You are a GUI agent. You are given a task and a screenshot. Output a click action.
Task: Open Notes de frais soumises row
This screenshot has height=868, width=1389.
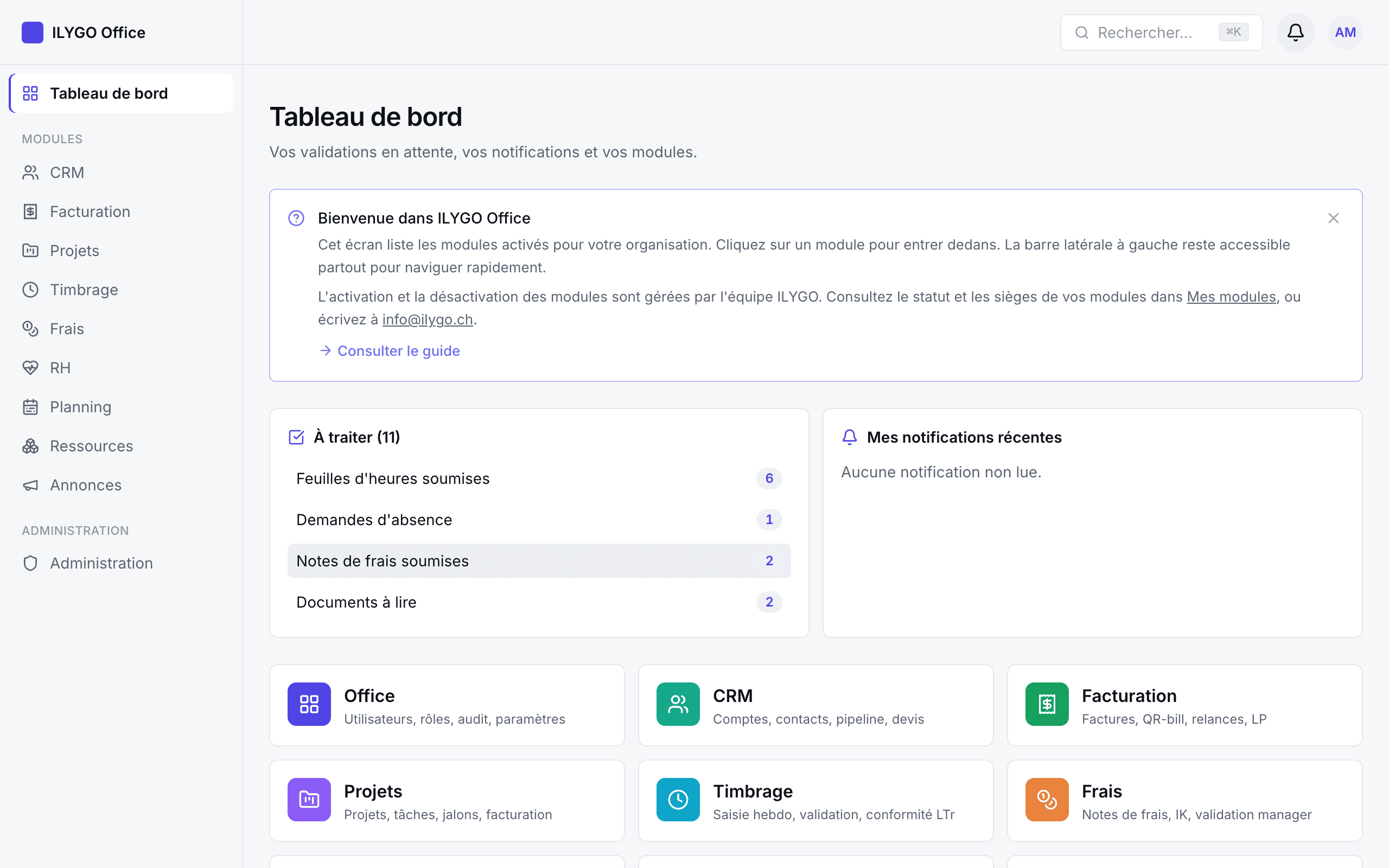tap(539, 561)
